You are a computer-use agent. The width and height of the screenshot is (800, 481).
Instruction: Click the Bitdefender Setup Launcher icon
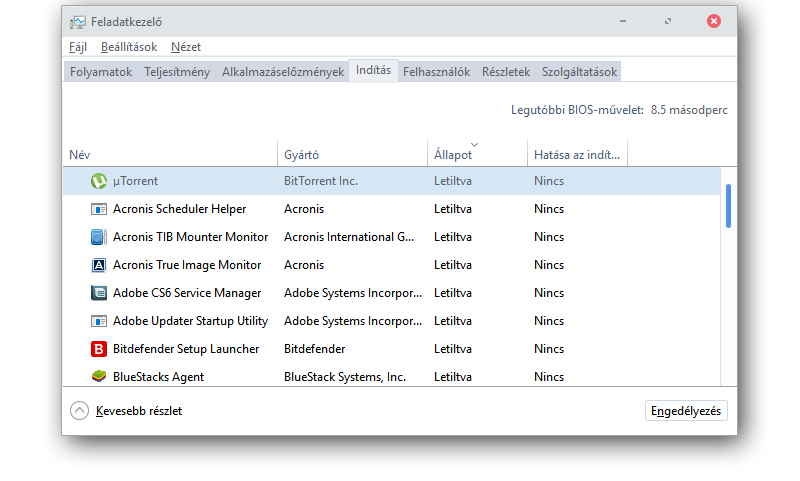99,349
